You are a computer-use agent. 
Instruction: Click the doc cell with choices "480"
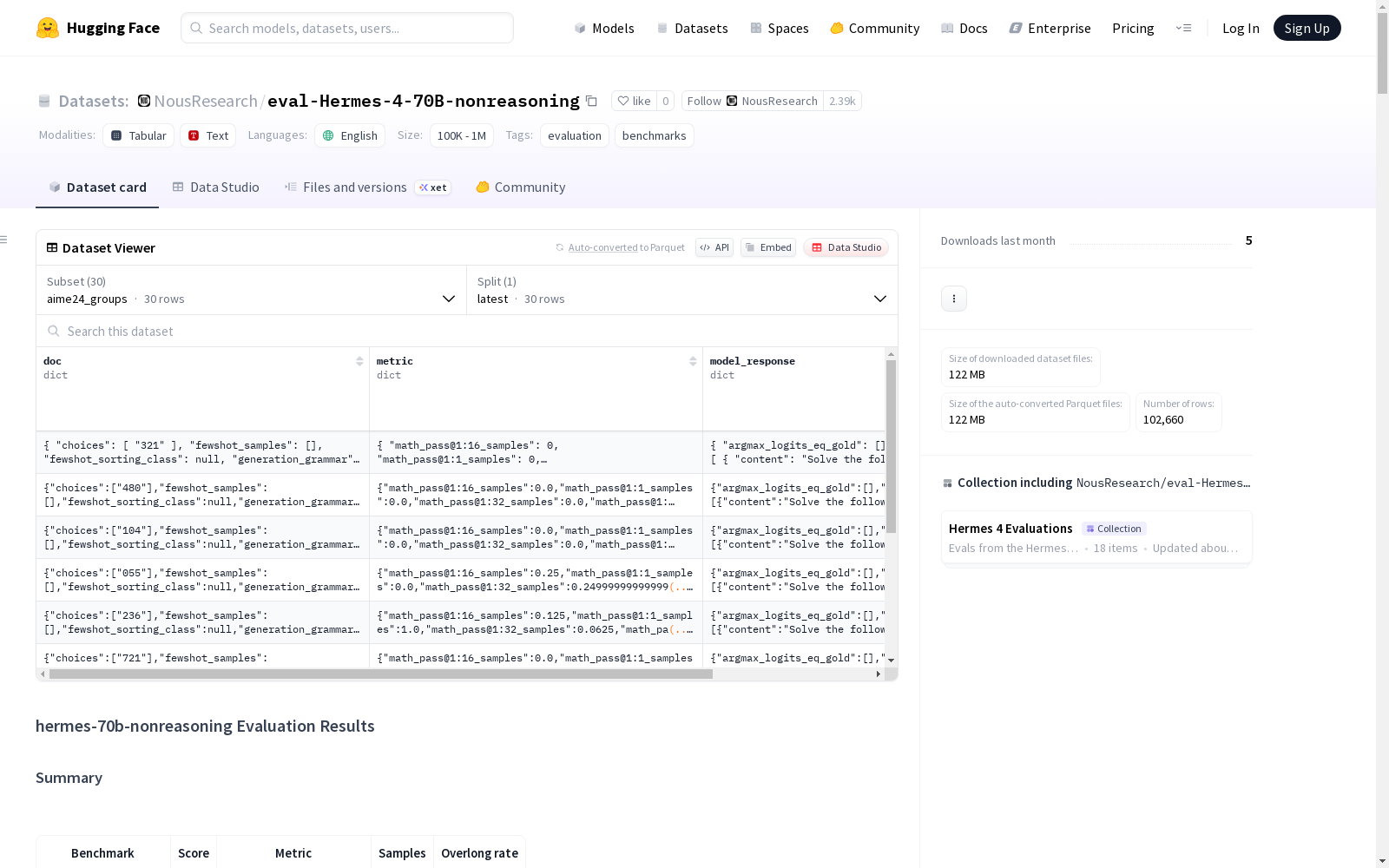pos(203,495)
